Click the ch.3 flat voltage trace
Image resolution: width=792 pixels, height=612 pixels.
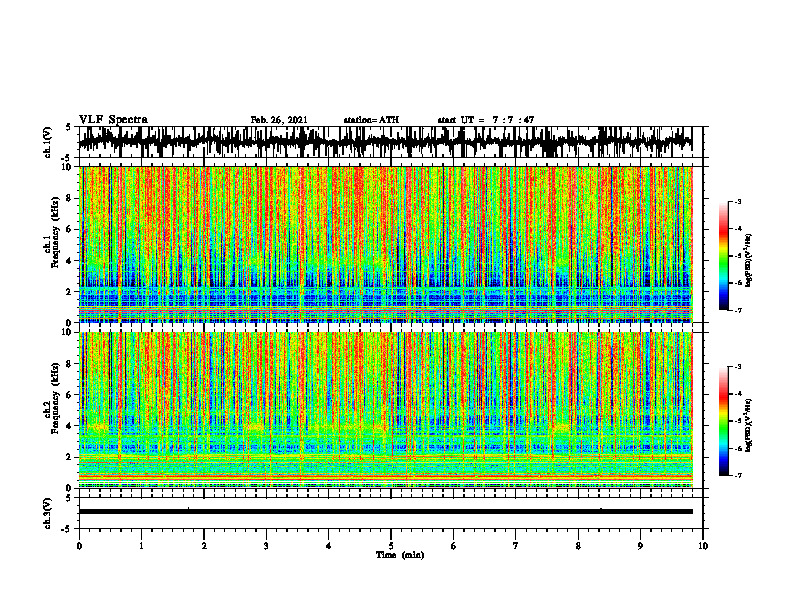(385, 511)
